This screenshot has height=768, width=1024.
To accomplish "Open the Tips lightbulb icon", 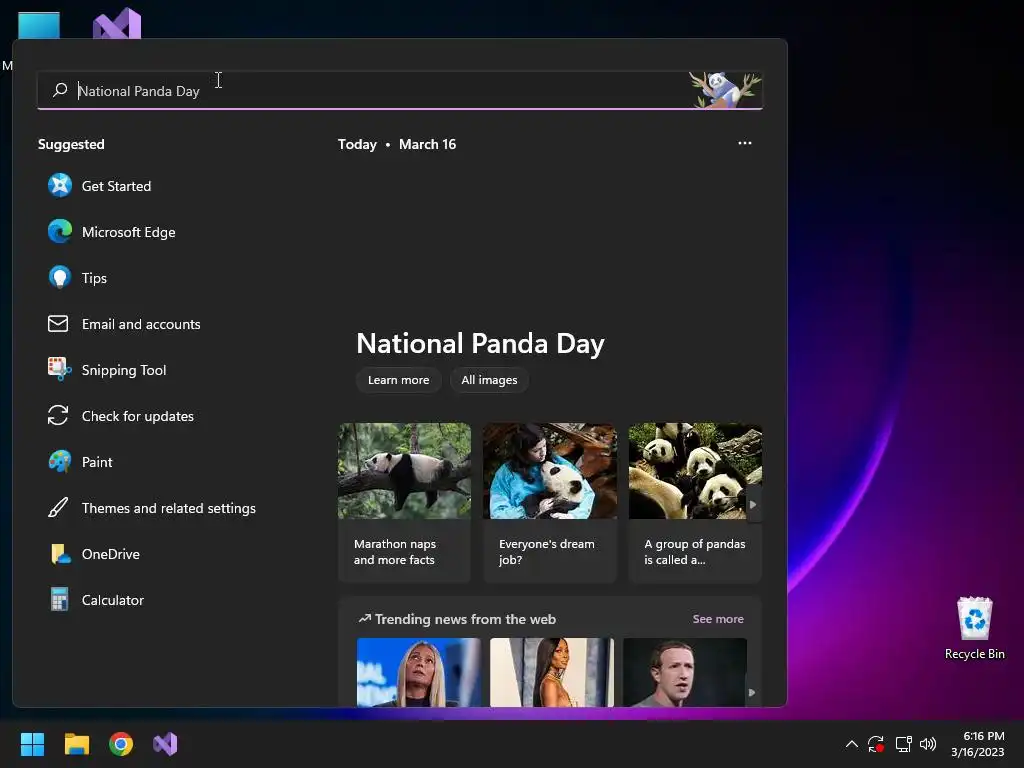I will pos(59,278).
